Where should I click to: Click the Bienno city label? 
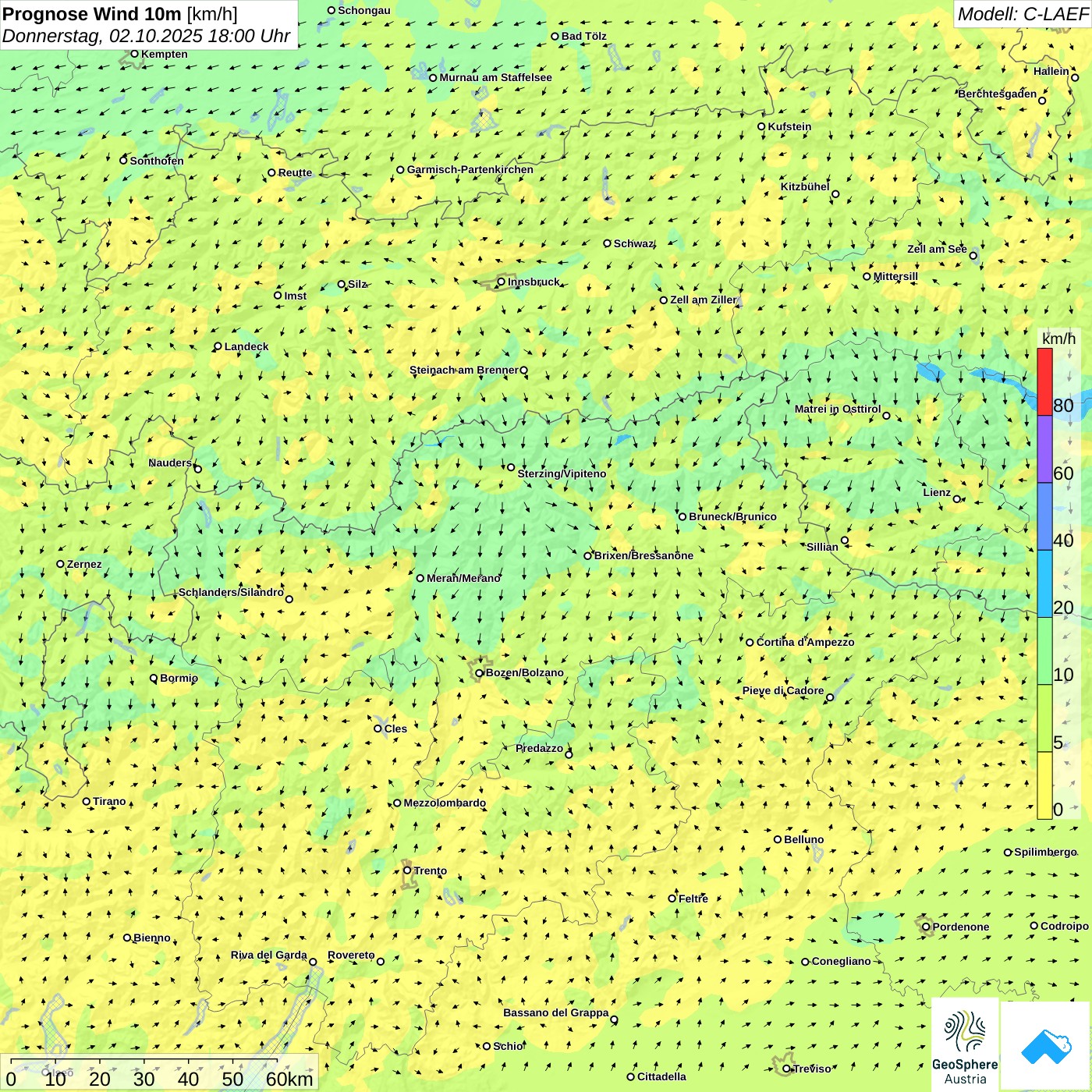point(152,938)
